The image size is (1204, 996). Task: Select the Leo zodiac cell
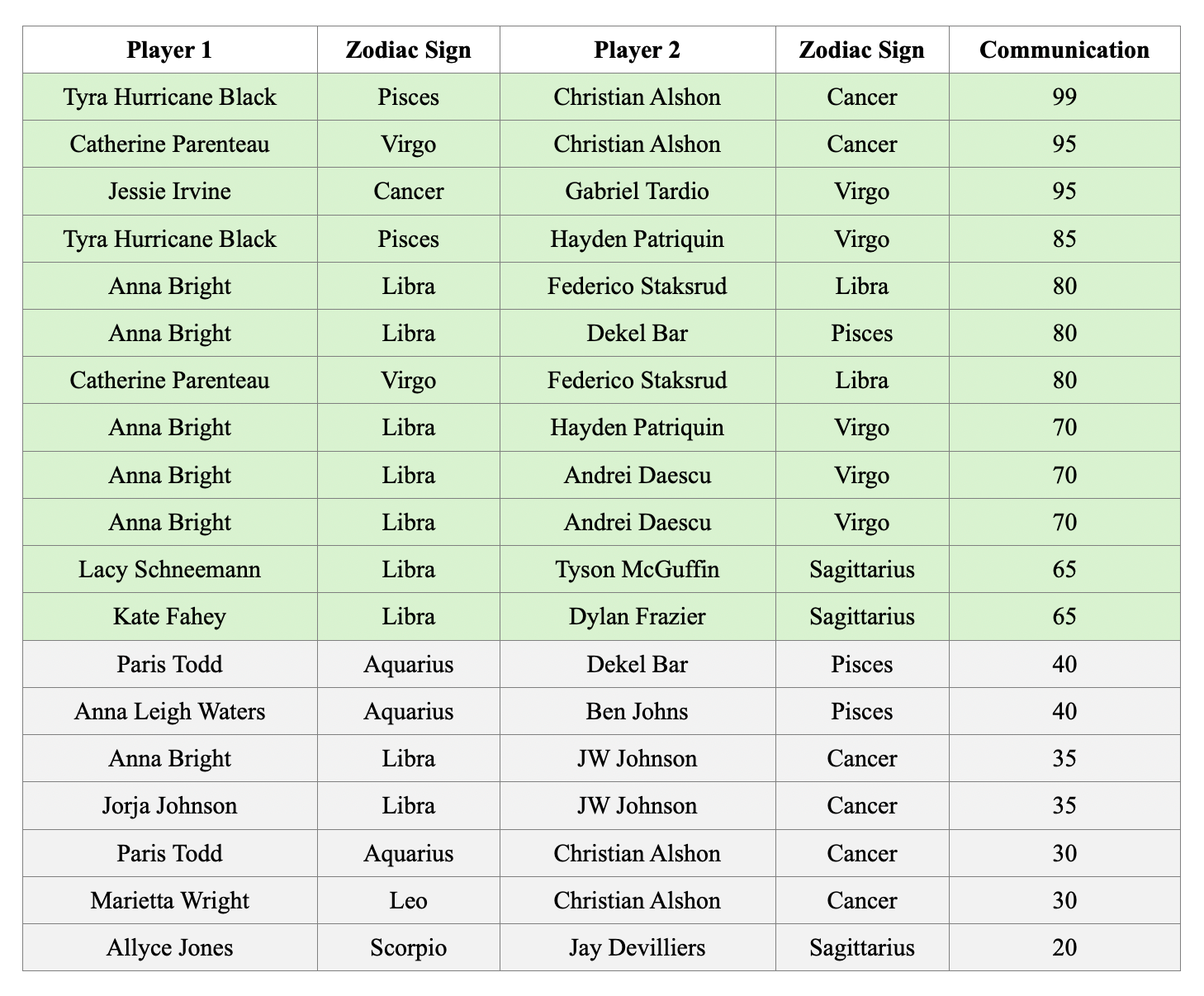coord(408,900)
